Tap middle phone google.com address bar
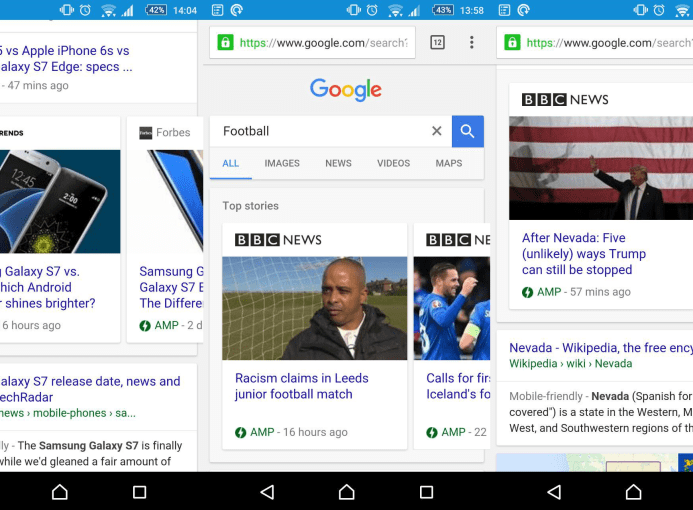Image resolution: width=693 pixels, height=510 pixels. tap(312, 42)
